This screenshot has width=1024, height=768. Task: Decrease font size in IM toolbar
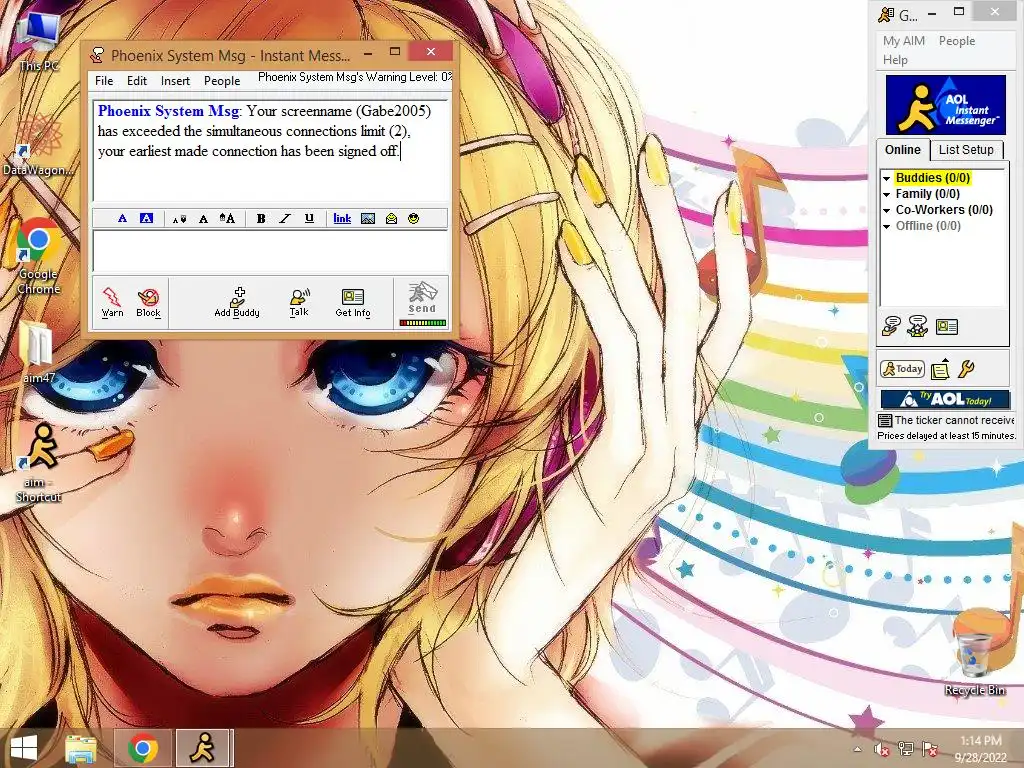(x=179, y=219)
